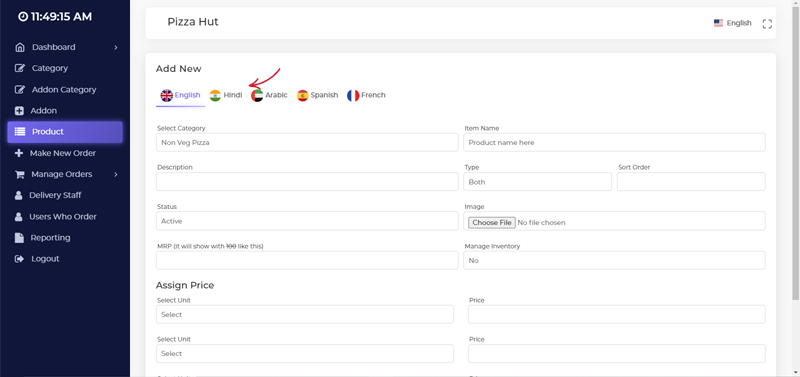The height and width of the screenshot is (377, 800).
Task: Open the Type dropdown showing Both
Action: pos(537,182)
